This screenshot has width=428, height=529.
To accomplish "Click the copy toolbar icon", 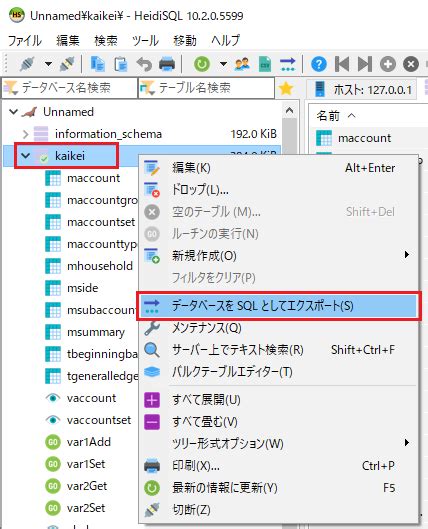I will (x=98, y=64).
